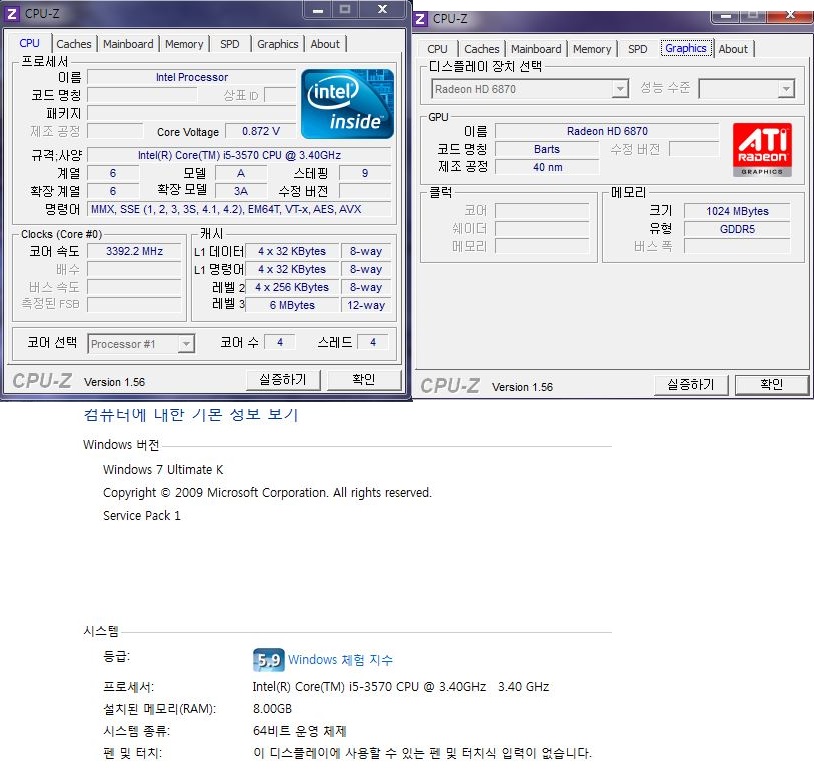The image size is (814, 771).
Task: Show the About tab in the right window
Action: (733, 49)
